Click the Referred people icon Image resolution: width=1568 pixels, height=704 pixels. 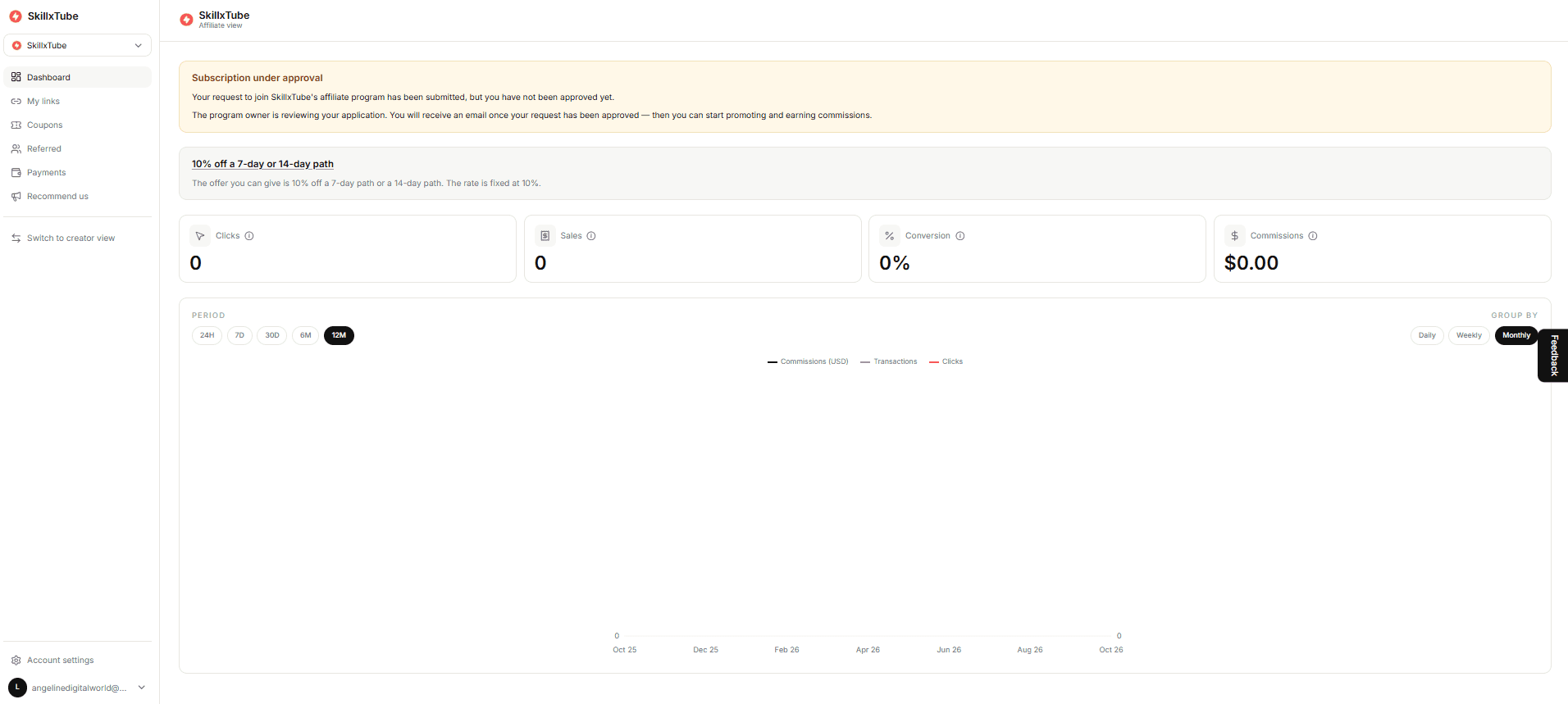tap(16, 148)
